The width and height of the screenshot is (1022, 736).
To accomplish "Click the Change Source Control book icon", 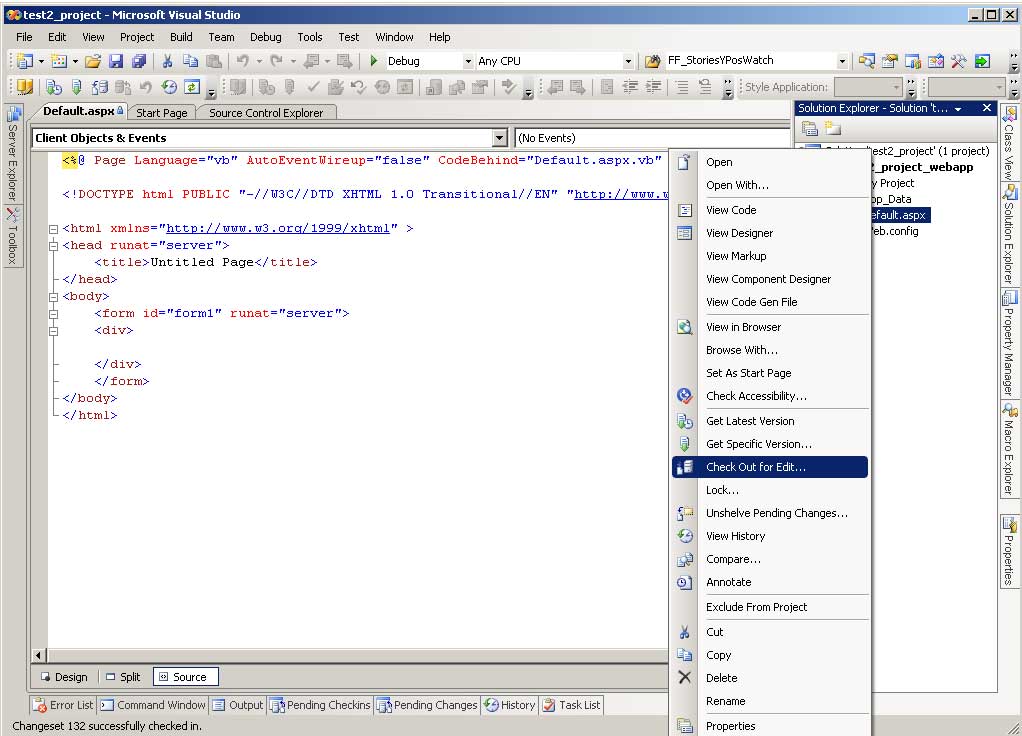I will click(x=25, y=87).
